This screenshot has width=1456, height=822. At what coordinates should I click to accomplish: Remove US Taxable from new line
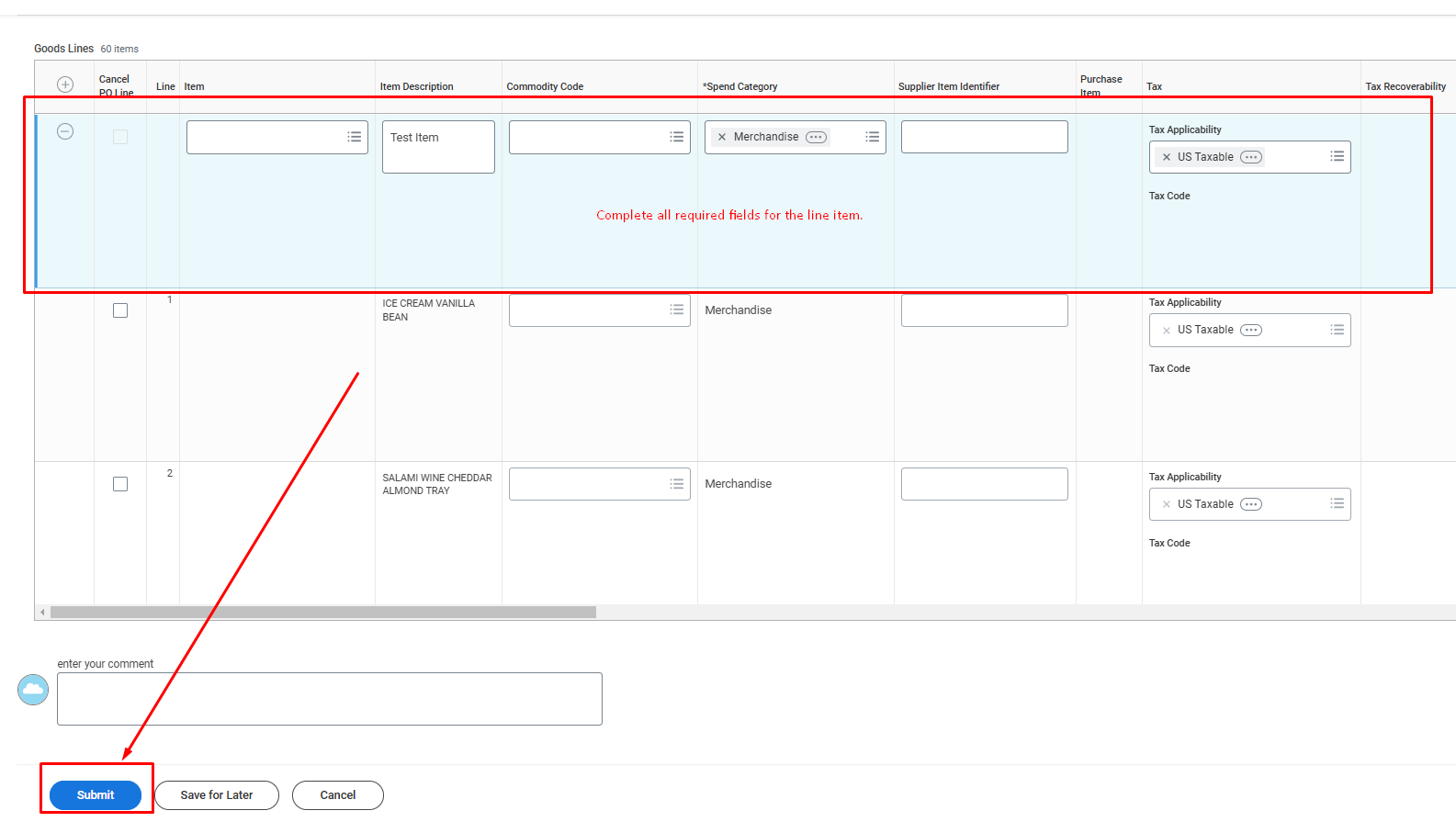[x=1167, y=157]
